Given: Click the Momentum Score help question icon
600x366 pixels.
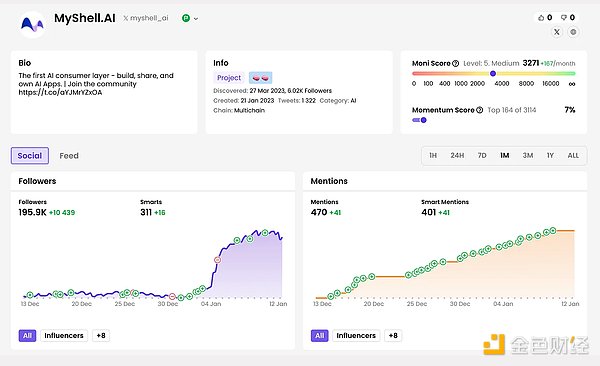Looking at the screenshot, I should (479, 110).
